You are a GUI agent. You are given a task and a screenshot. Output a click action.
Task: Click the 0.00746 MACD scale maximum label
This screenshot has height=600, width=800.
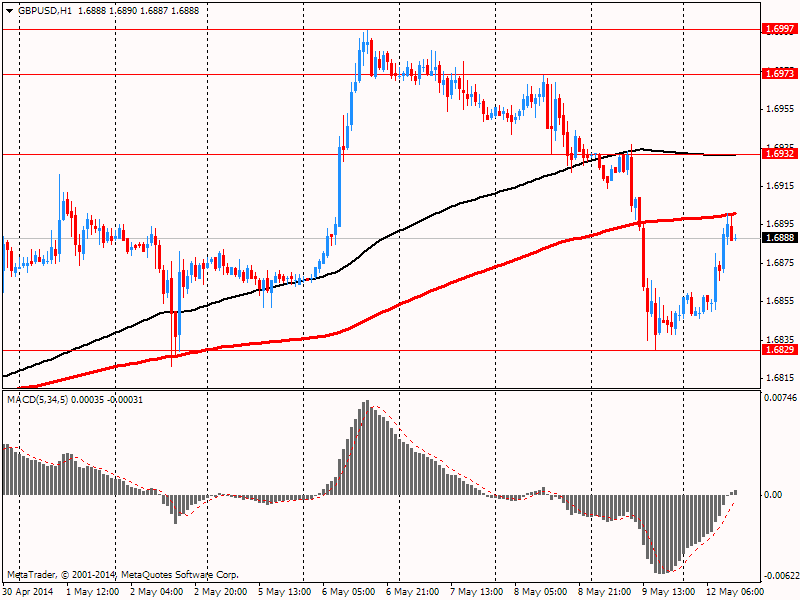point(780,398)
